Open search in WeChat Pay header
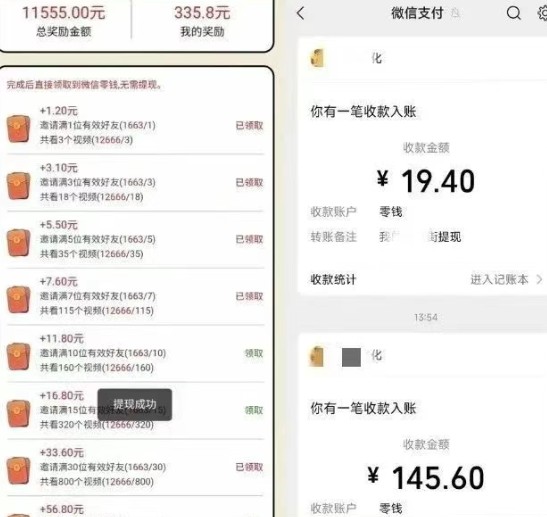 (514, 13)
